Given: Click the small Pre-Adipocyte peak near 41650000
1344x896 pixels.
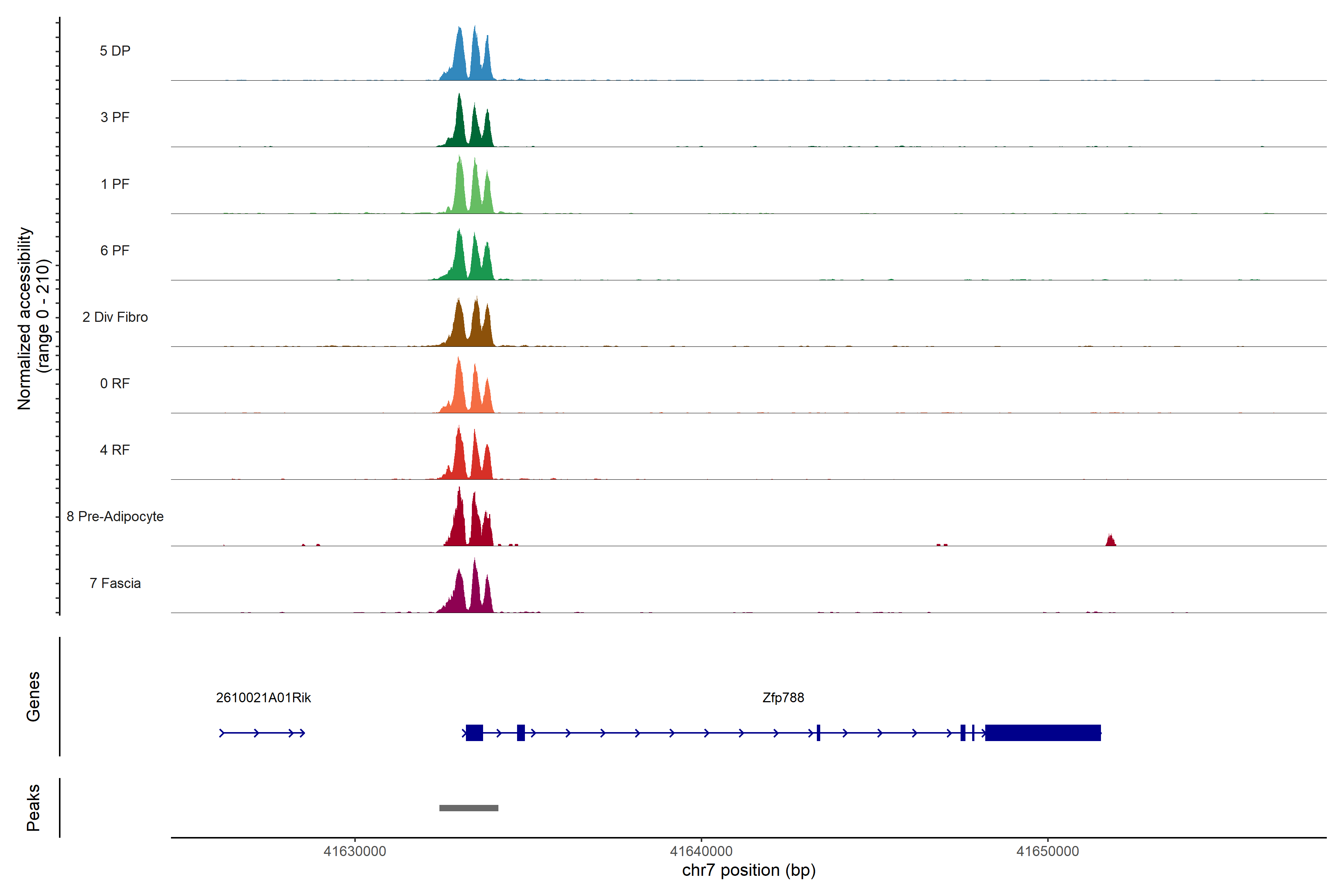Looking at the screenshot, I should pos(1110,541).
